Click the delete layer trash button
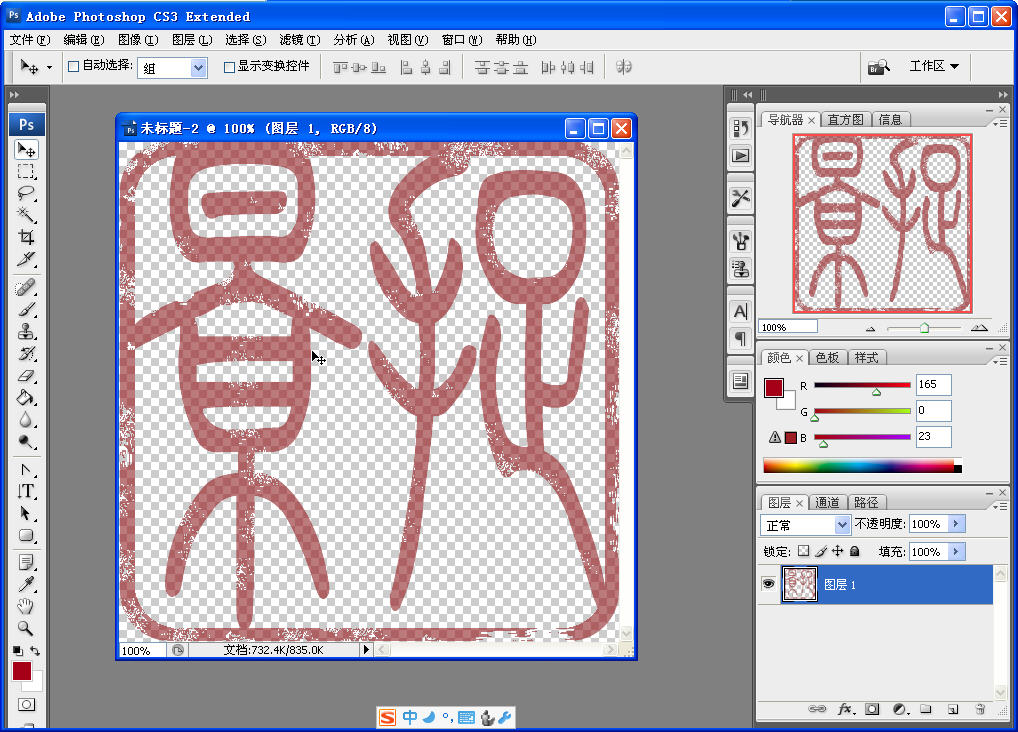The height and width of the screenshot is (732, 1018). [x=979, y=709]
